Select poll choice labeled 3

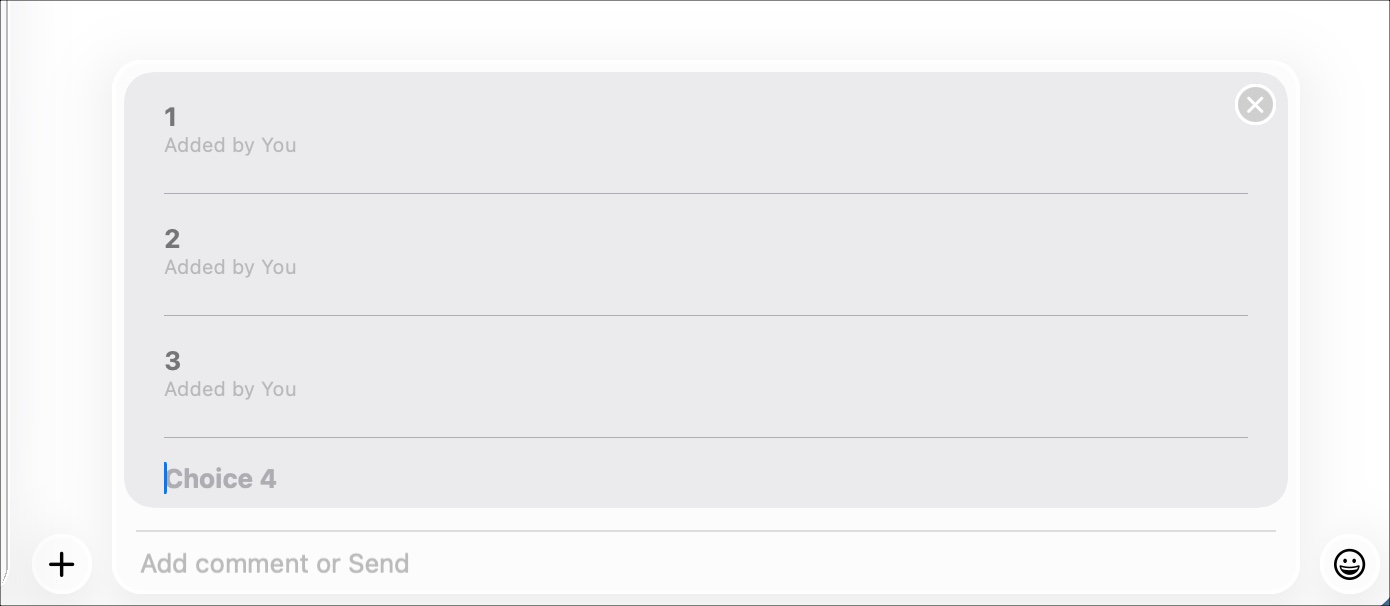(x=172, y=361)
